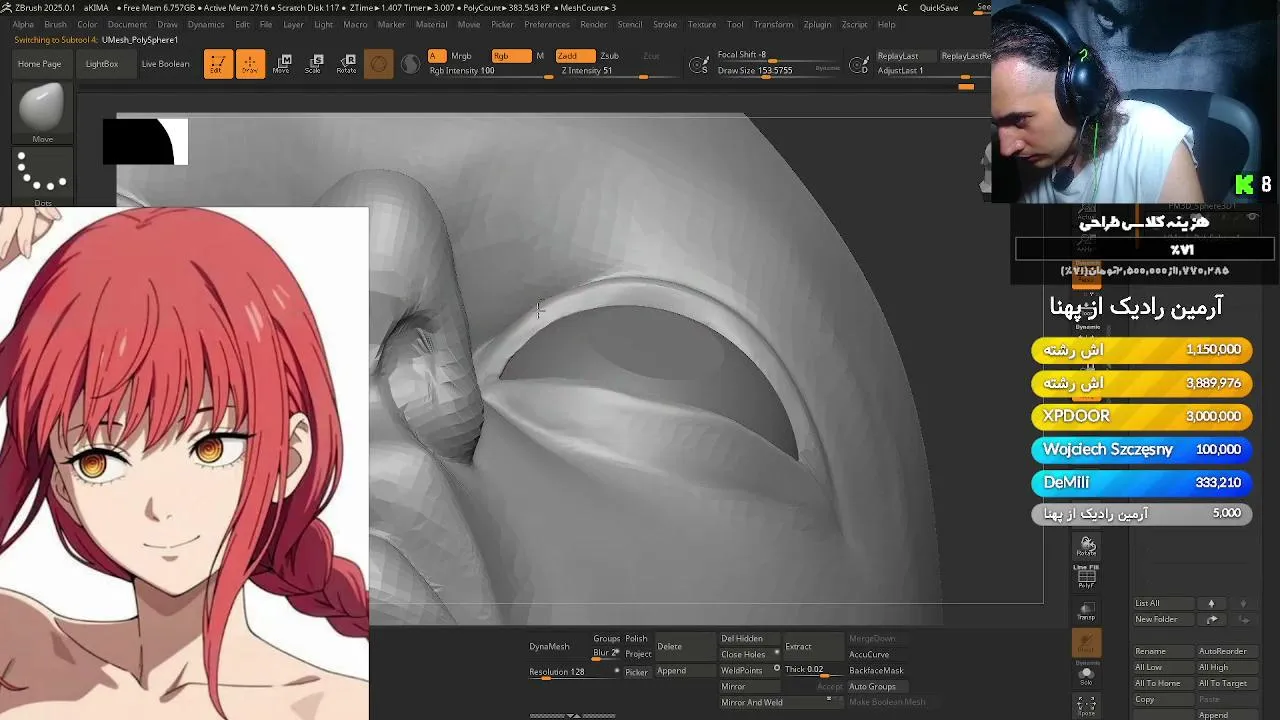
Task: Open the Document menu
Action: point(127,24)
